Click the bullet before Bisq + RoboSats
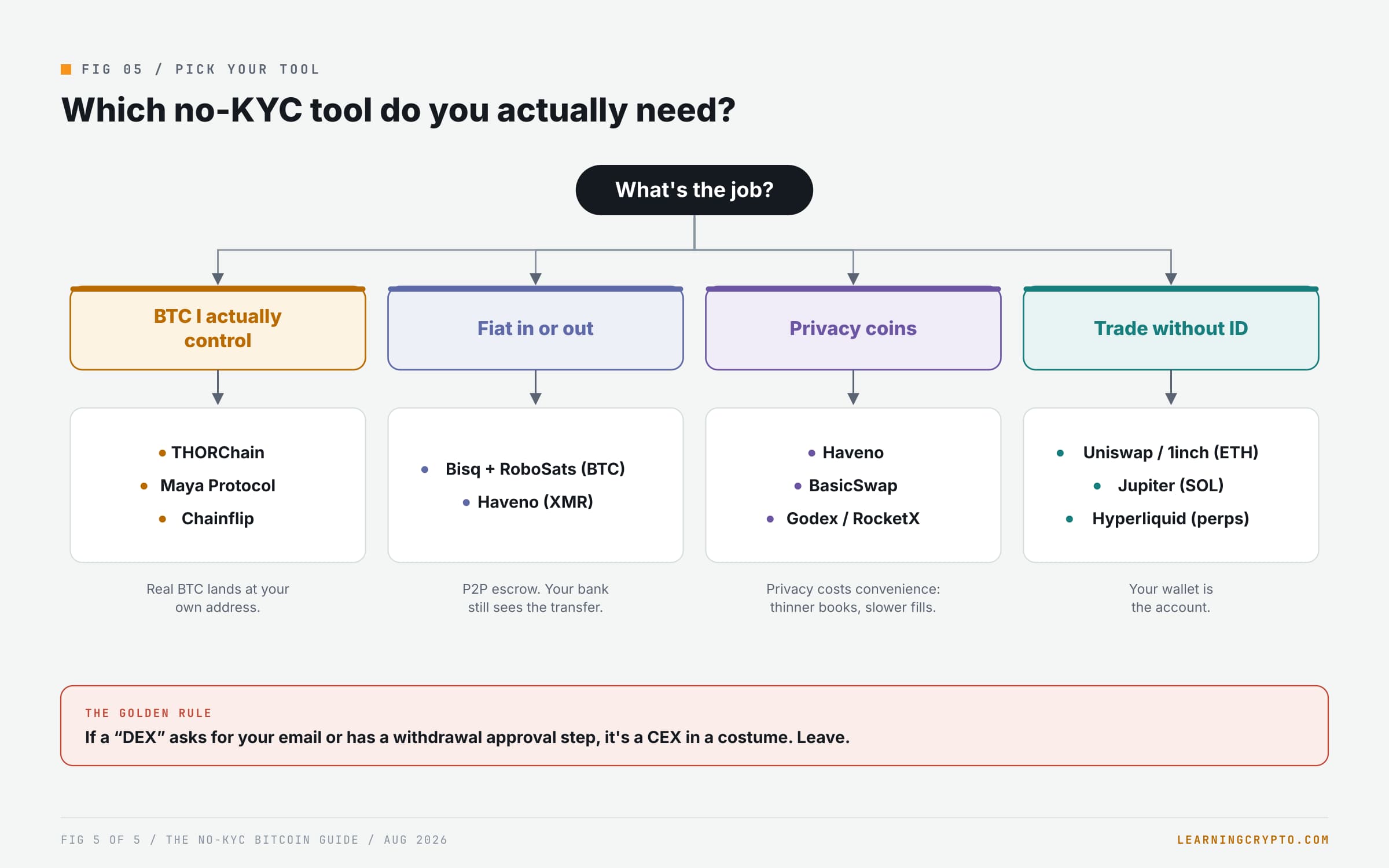 (425, 469)
